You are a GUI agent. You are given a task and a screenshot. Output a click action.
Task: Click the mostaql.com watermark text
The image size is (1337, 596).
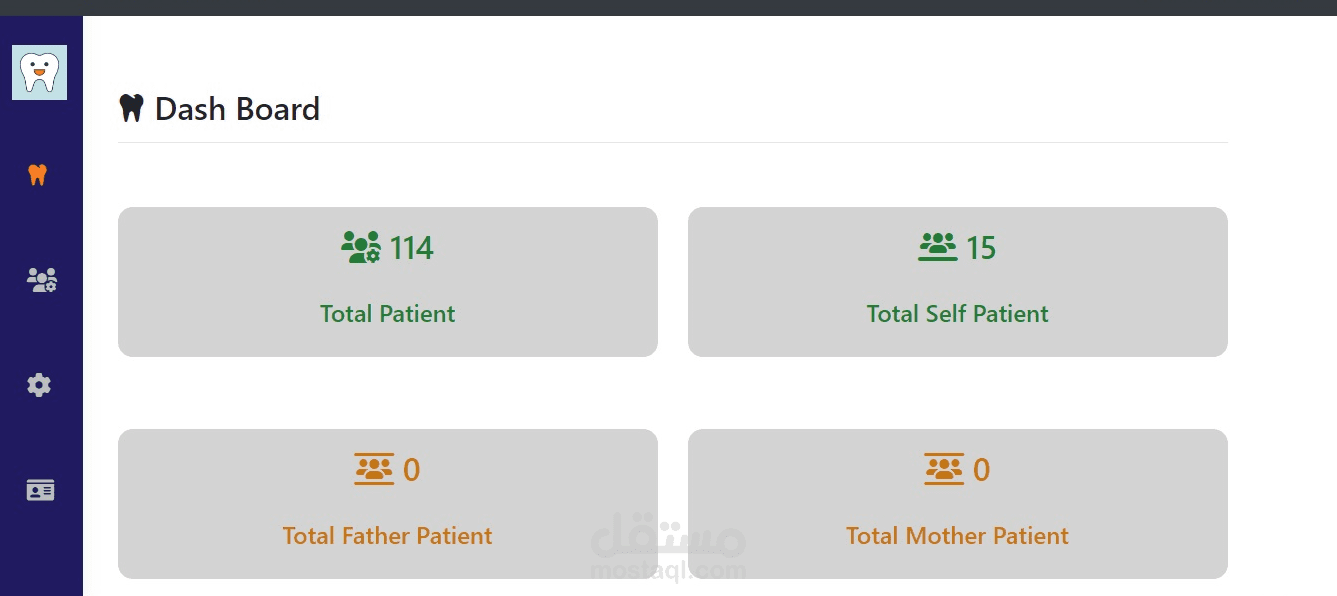pos(668,572)
